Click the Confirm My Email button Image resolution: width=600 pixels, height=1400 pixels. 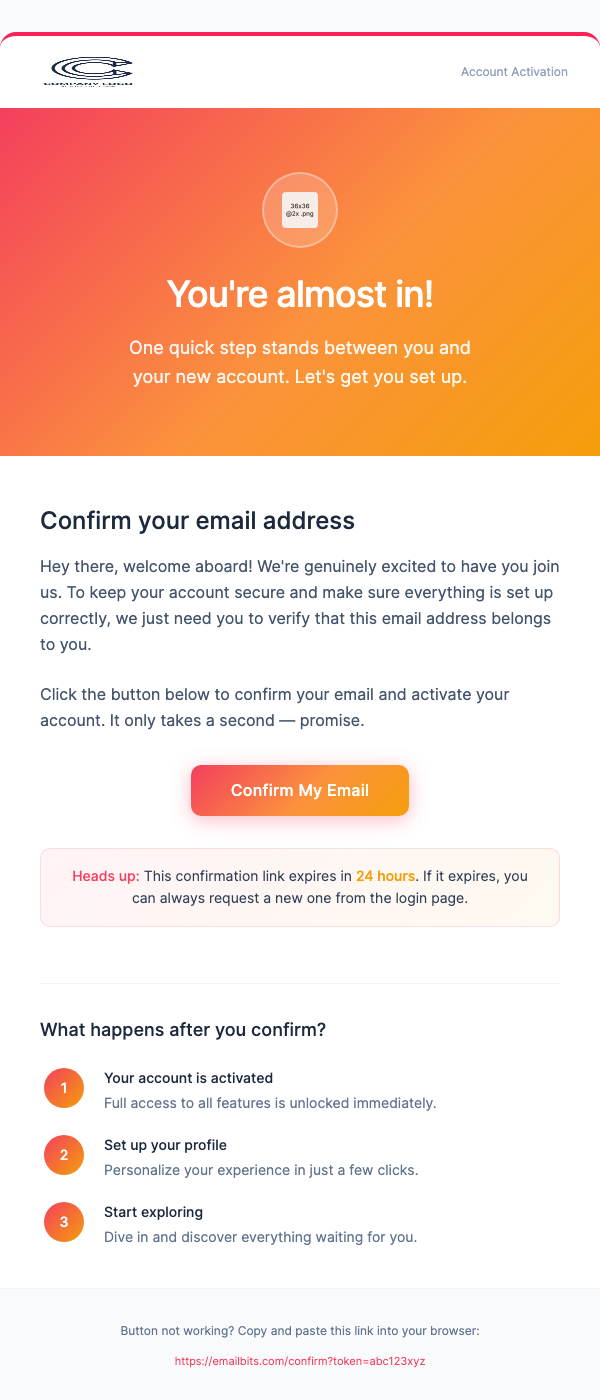click(300, 790)
